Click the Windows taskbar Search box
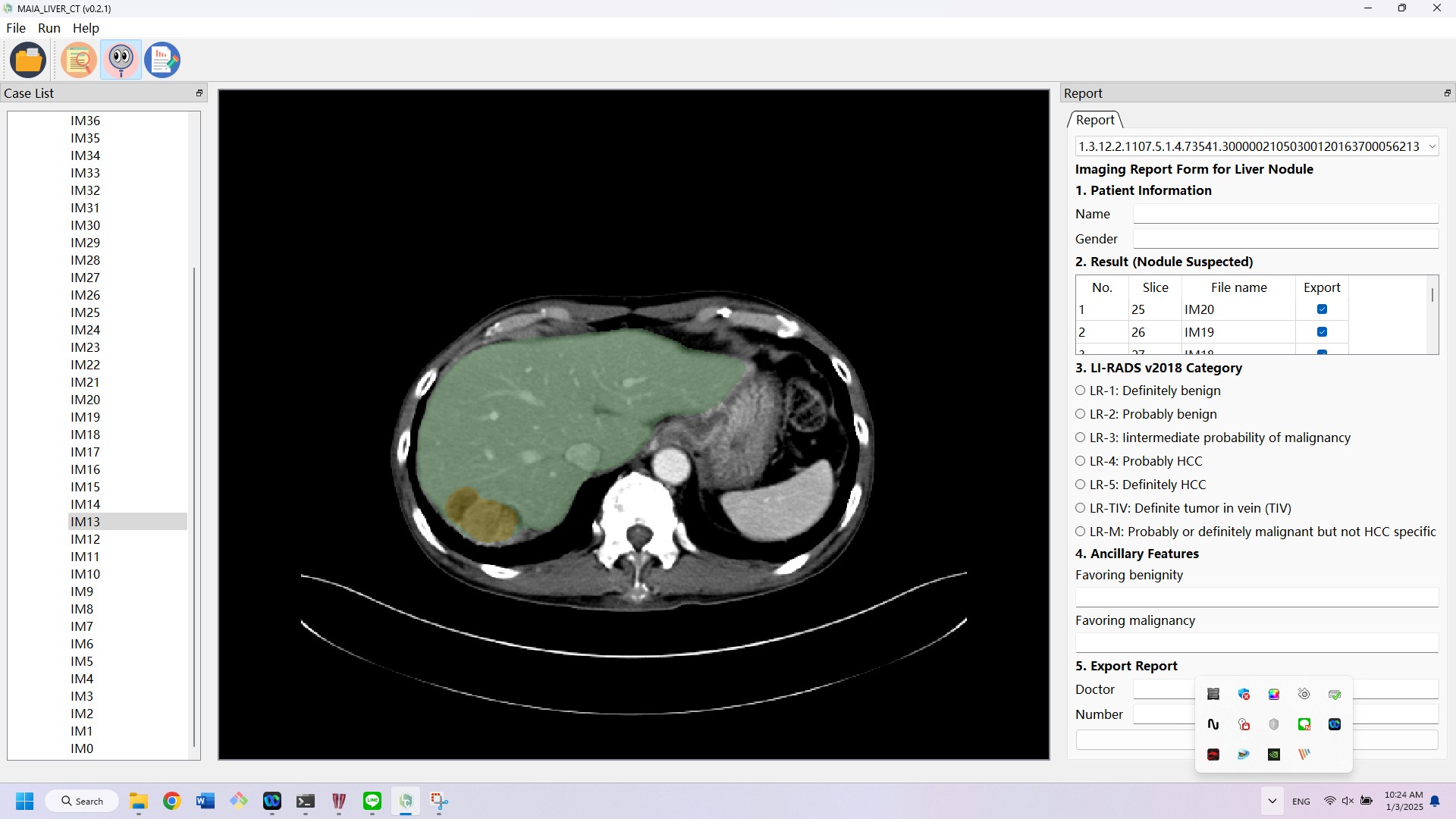The height and width of the screenshot is (819, 1456). (x=82, y=801)
